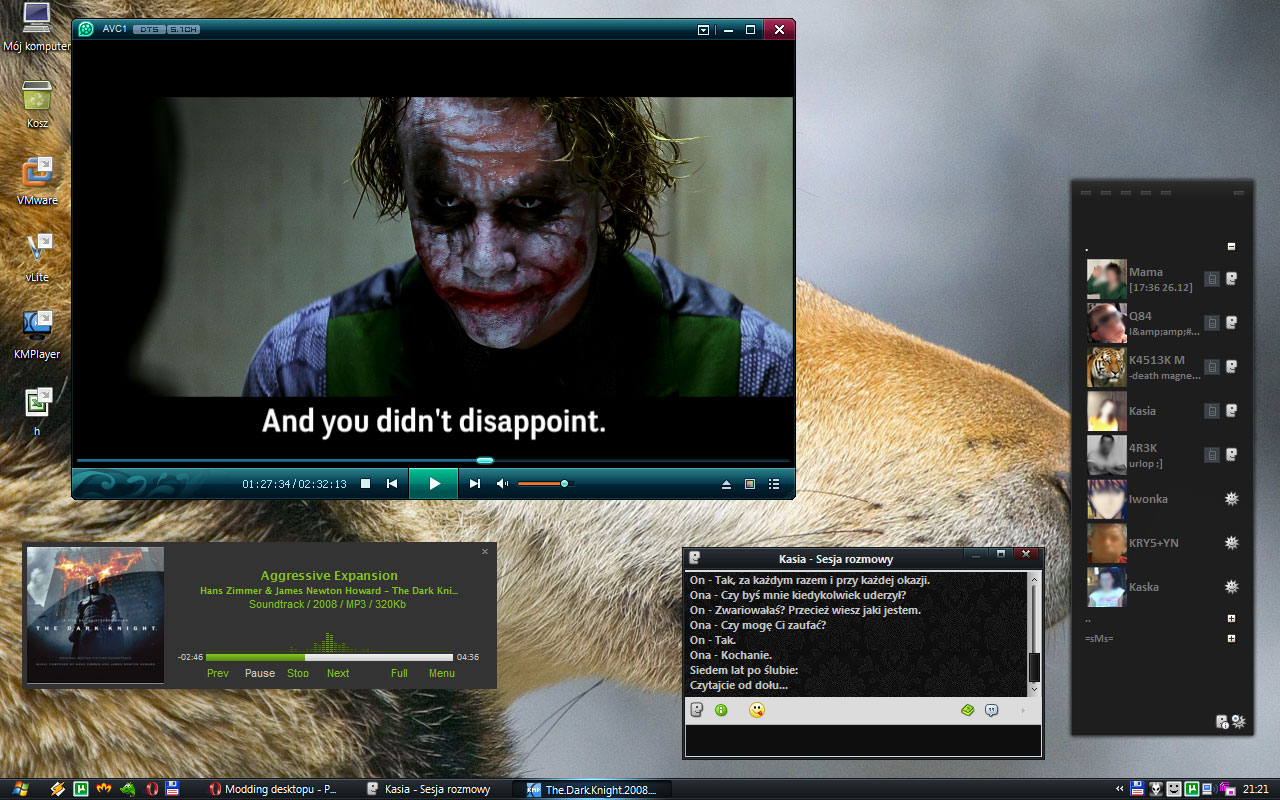The width and height of the screenshot is (1280, 800).
Task: Click the phone icon next to Mama
Action: point(1212,279)
